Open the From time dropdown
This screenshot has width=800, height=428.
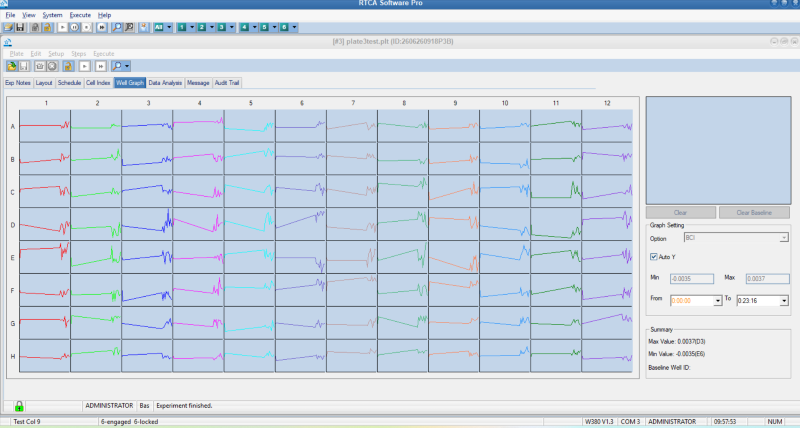click(717, 301)
